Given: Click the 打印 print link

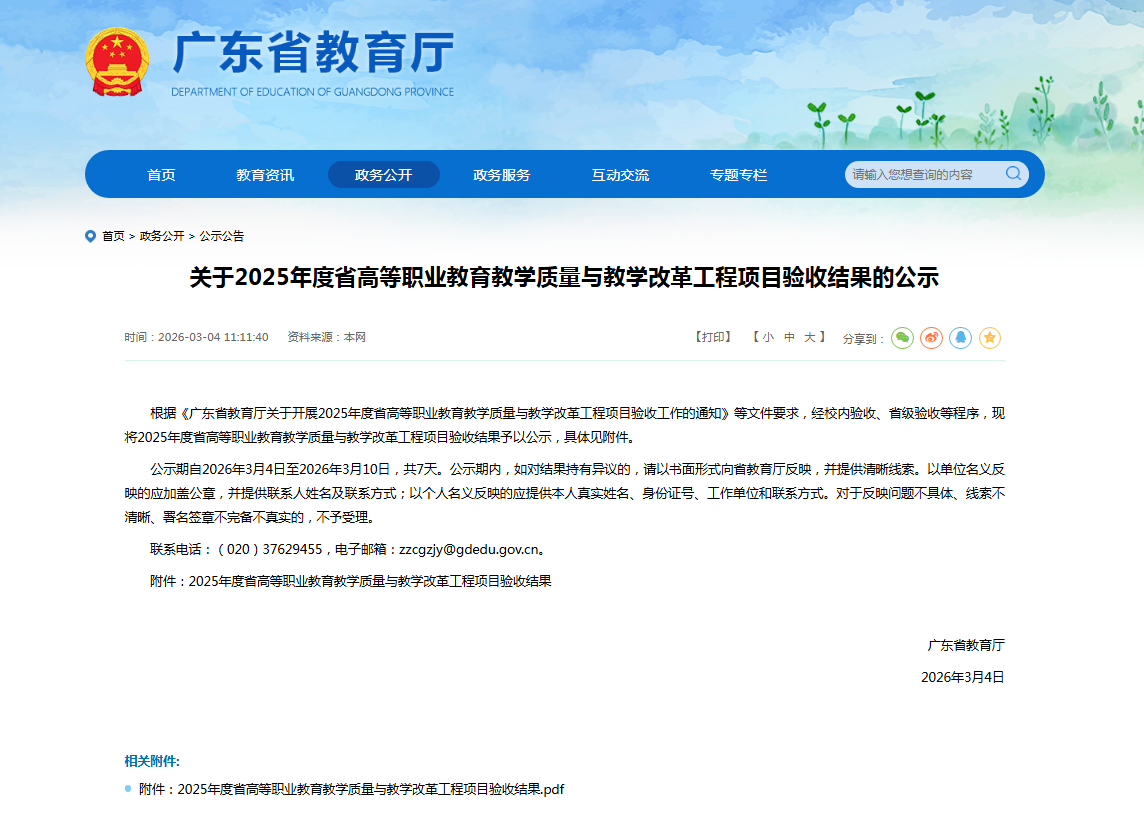Looking at the screenshot, I should [713, 337].
